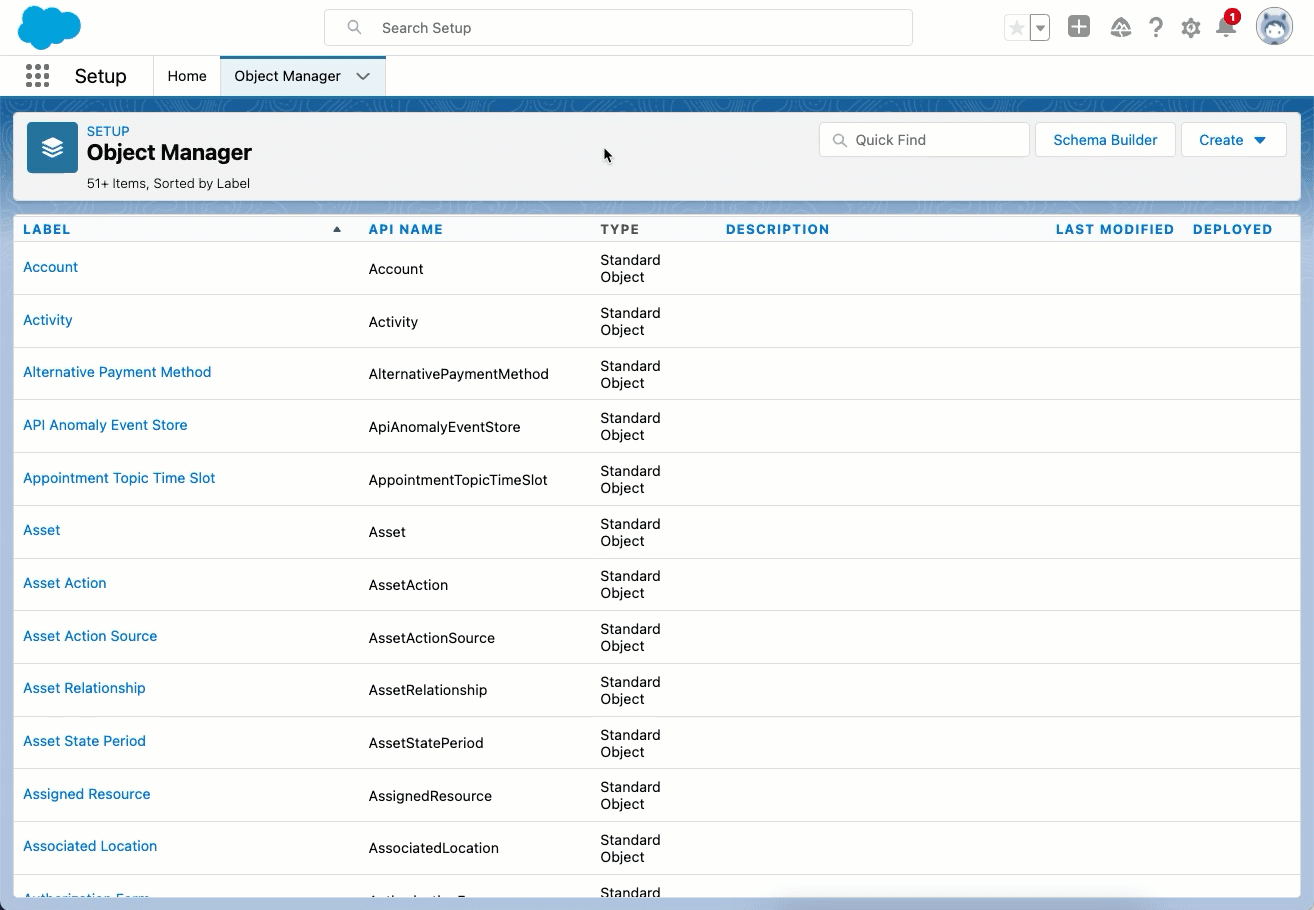Sort by the API Name column header
The image size is (1314, 910).
[405, 229]
